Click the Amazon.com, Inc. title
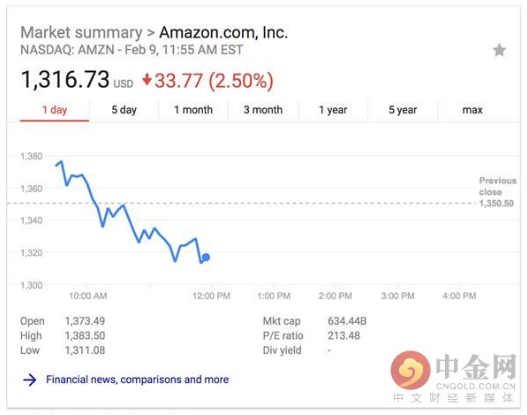527x415 pixels. pos(224,33)
